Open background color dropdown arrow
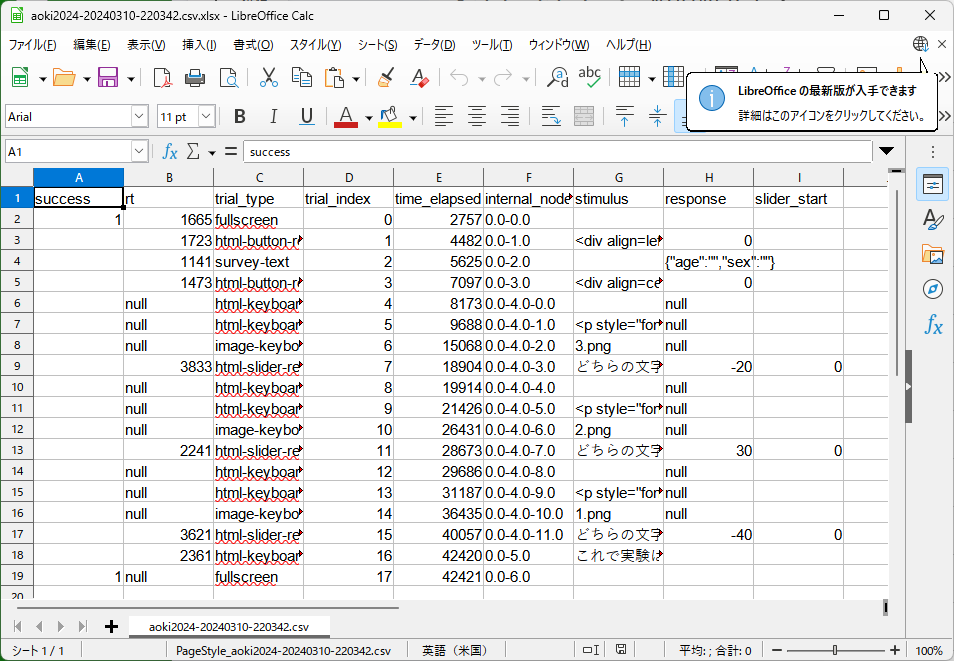Viewport: 954px width, 661px height. click(x=413, y=117)
